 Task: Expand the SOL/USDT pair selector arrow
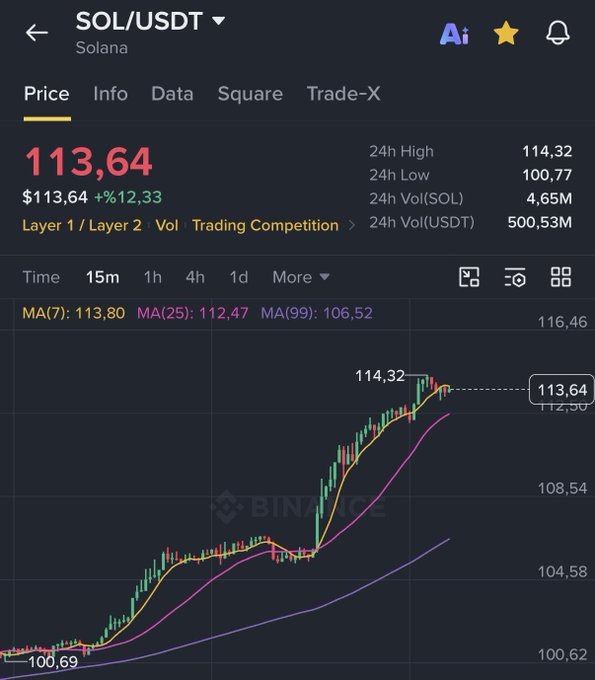coord(219,20)
